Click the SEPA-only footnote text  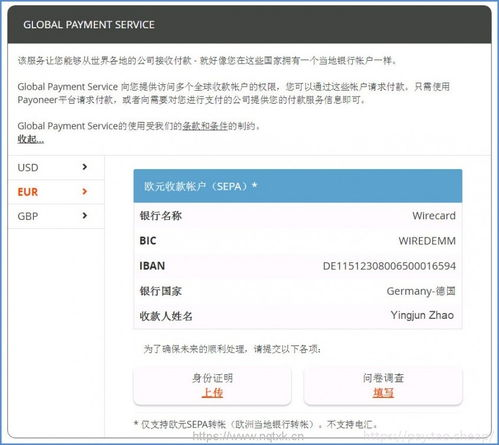pyautogui.click(x=256, y=424)
